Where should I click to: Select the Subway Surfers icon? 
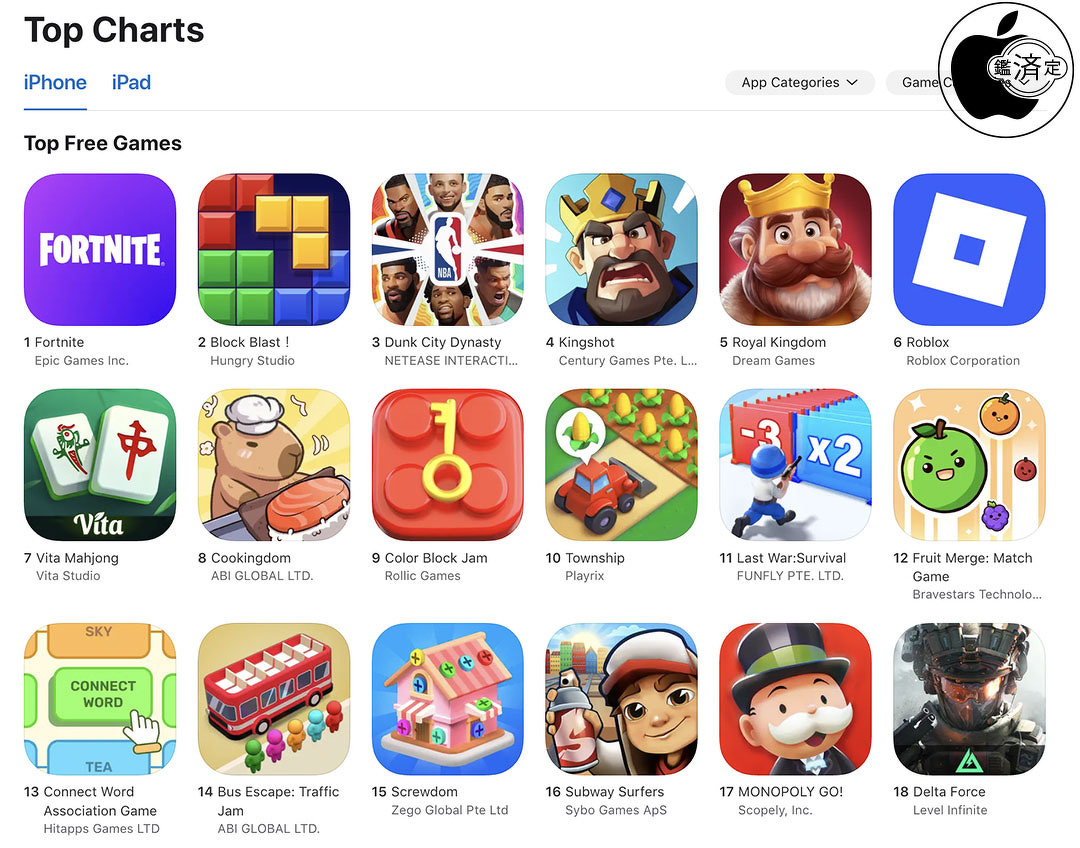click(621, 699)
